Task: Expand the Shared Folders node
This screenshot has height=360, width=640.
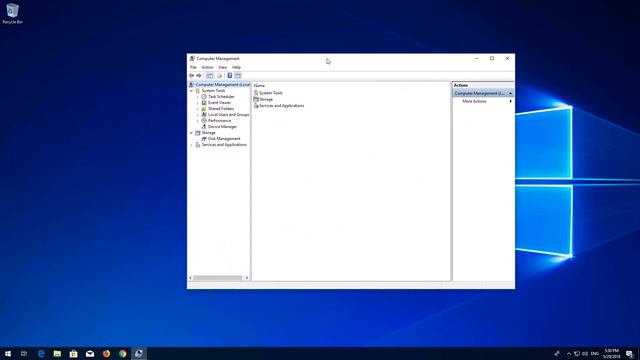Action: click(198, 109)
